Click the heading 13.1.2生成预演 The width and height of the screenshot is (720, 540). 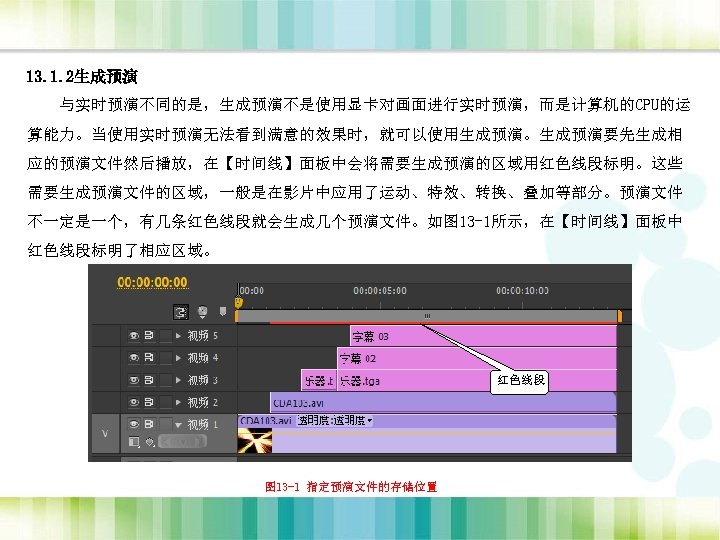coord(82,77)
